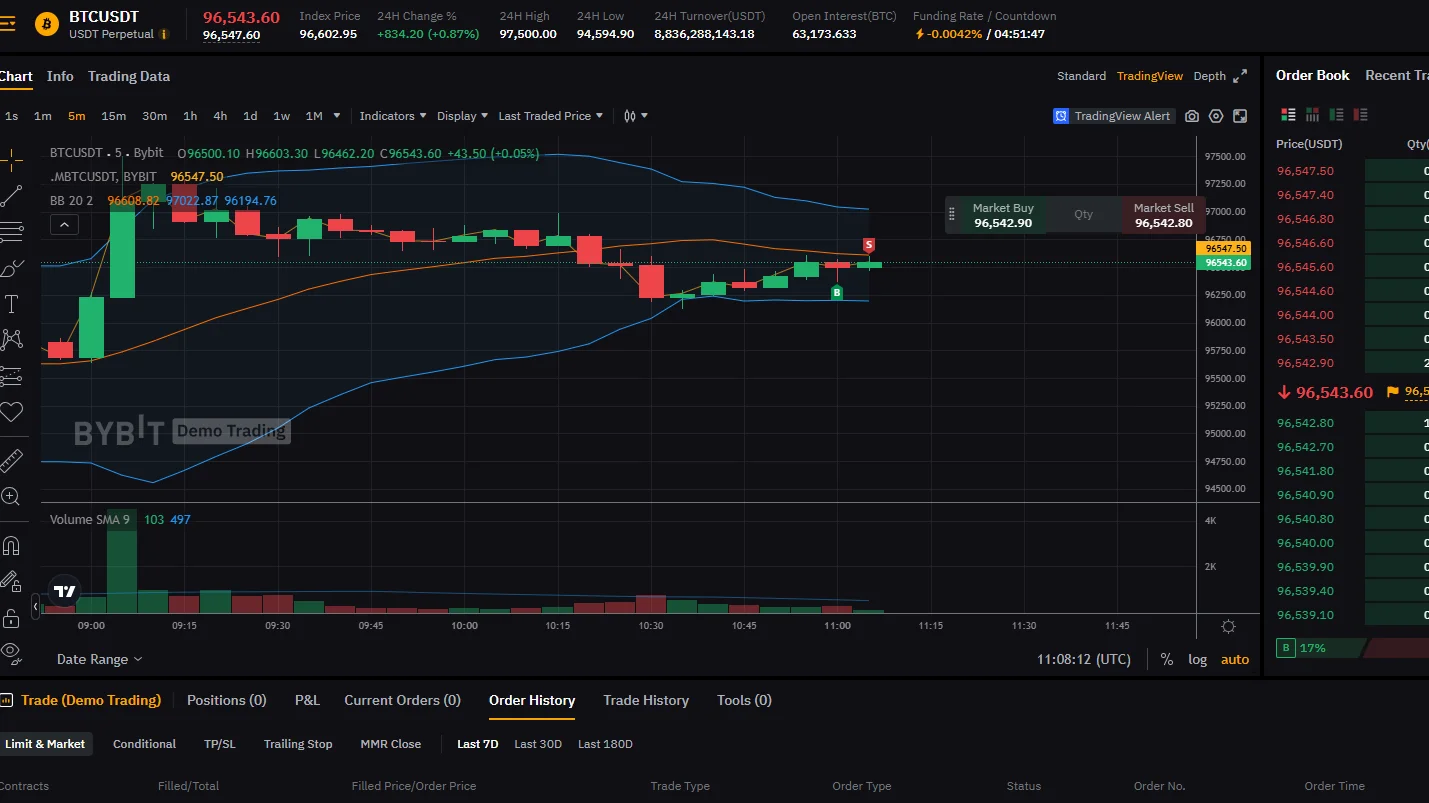Open the brush drawing tool
Screen dimensions: 1429x803
[x=11, y=268]
